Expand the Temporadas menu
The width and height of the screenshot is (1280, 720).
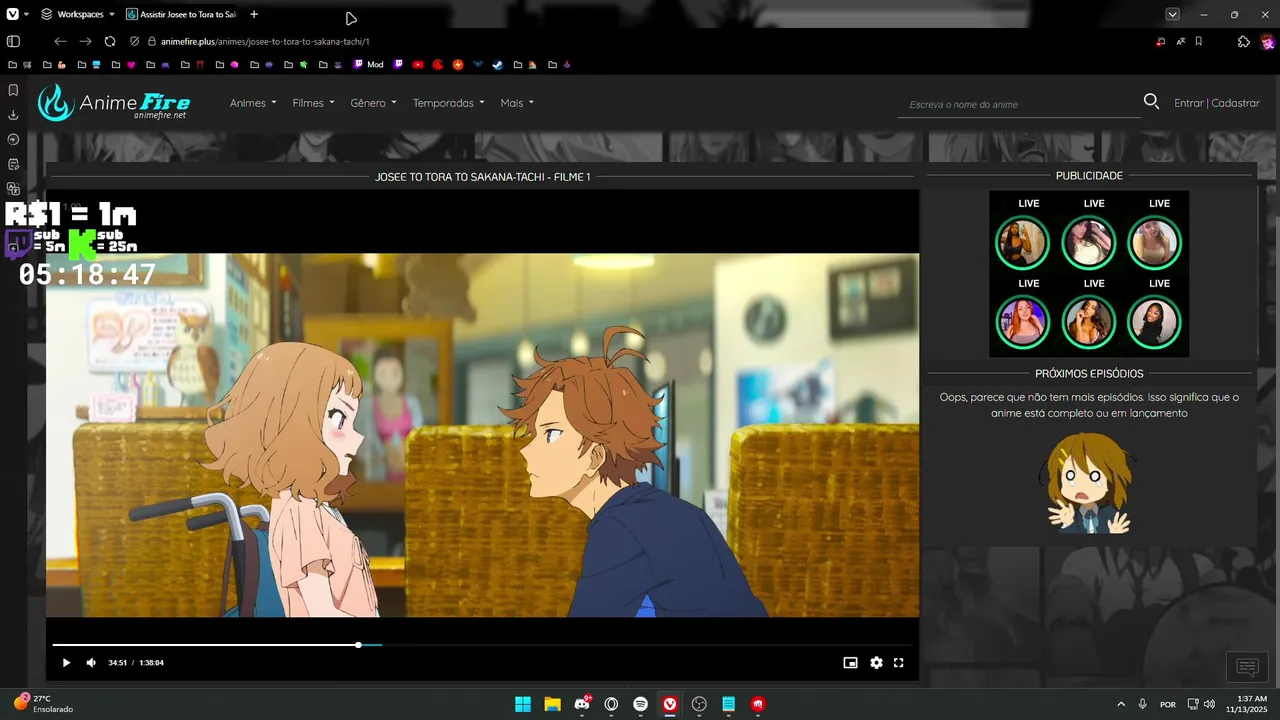[448, 103]
